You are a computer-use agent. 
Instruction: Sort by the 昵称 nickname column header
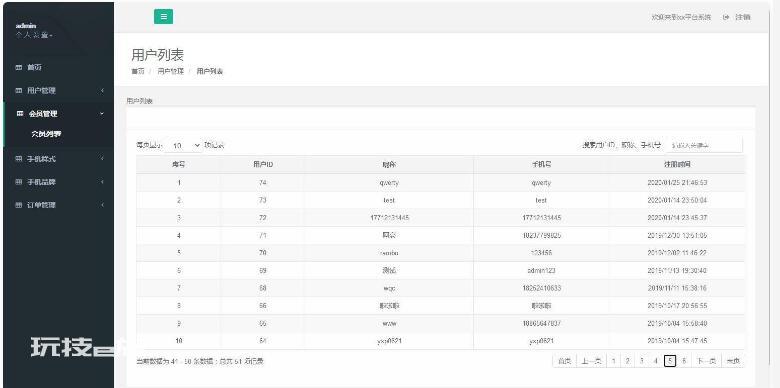tap(389, 164)
